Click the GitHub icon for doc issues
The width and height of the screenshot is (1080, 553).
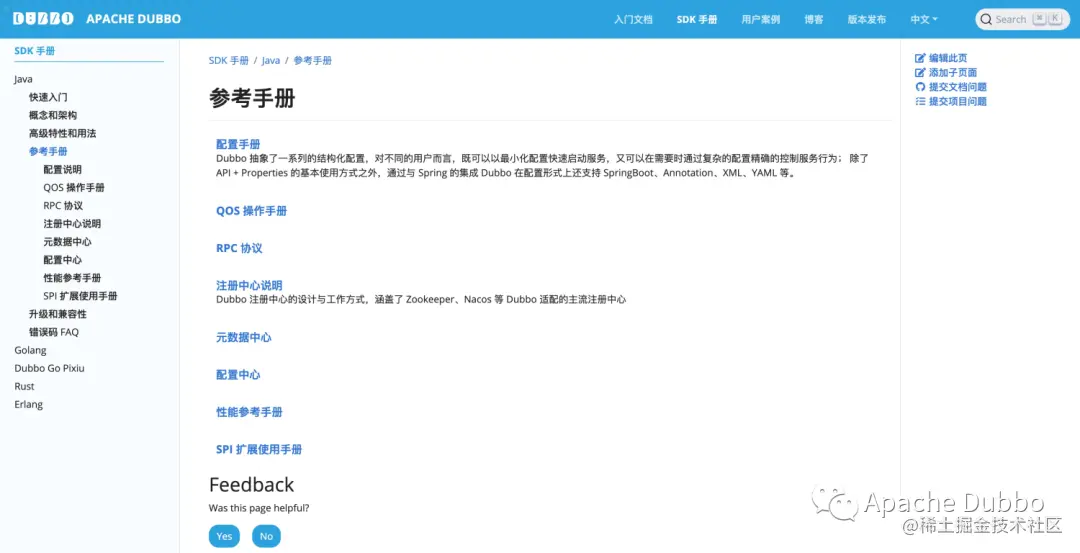tap(920, 87)
